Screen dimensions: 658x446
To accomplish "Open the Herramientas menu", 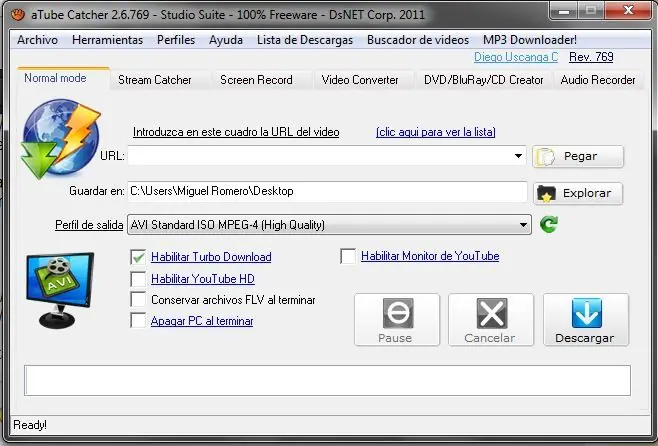I will [x=107, y=40].
